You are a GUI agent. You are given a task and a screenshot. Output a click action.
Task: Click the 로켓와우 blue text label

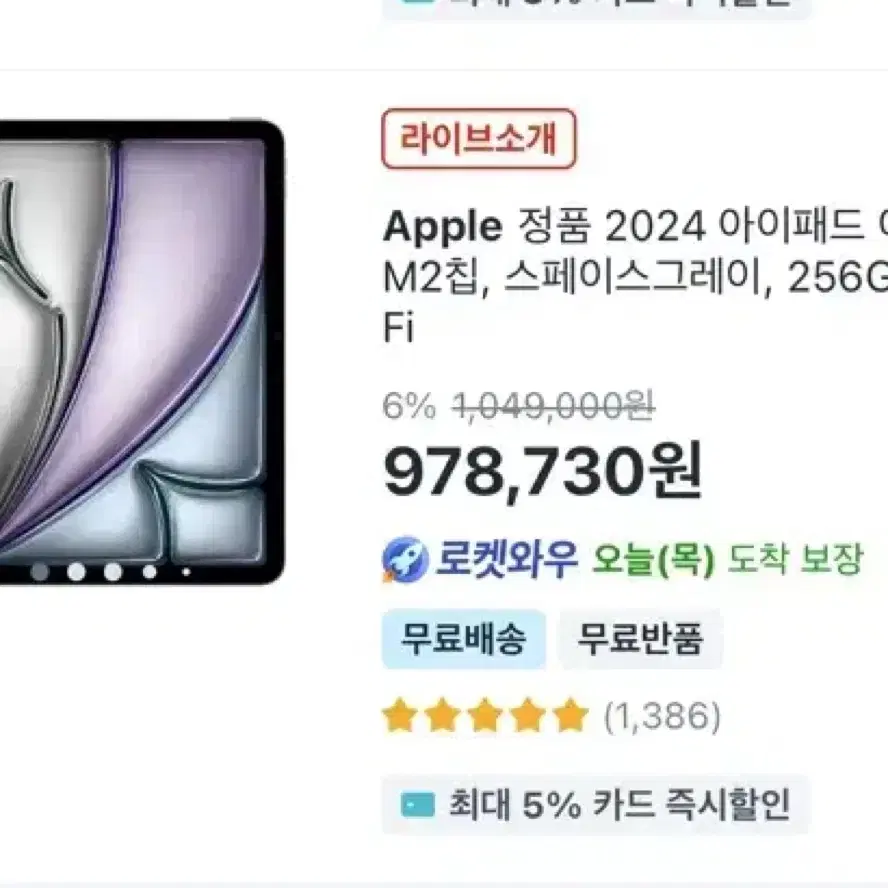[506, 559]
